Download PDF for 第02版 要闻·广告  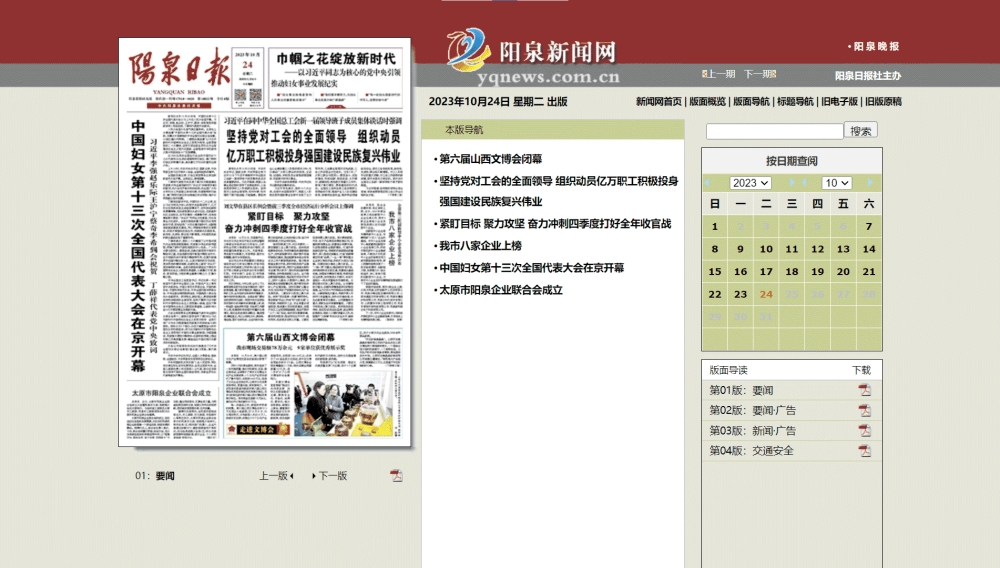point(864,411)
